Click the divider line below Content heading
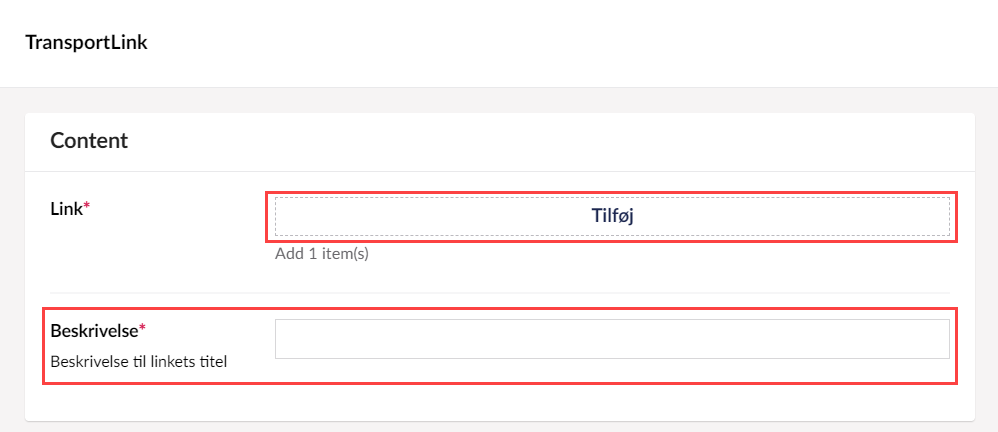 pyautogui.click(x=500, y=171)
